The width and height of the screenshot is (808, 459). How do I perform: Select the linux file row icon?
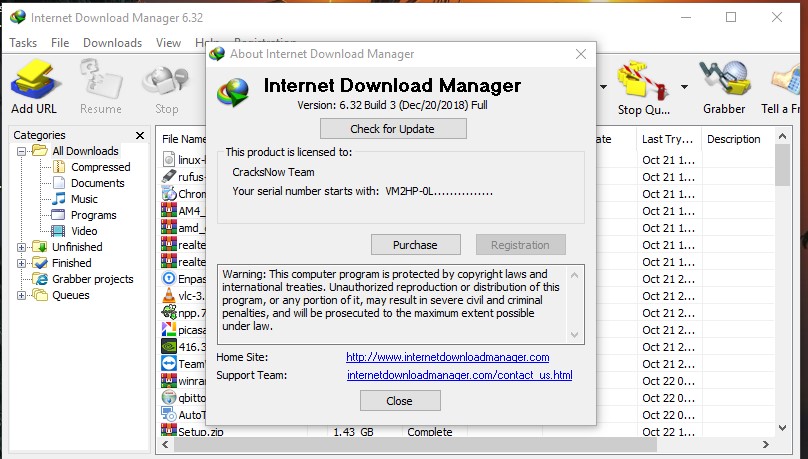[x=169, y=160]
